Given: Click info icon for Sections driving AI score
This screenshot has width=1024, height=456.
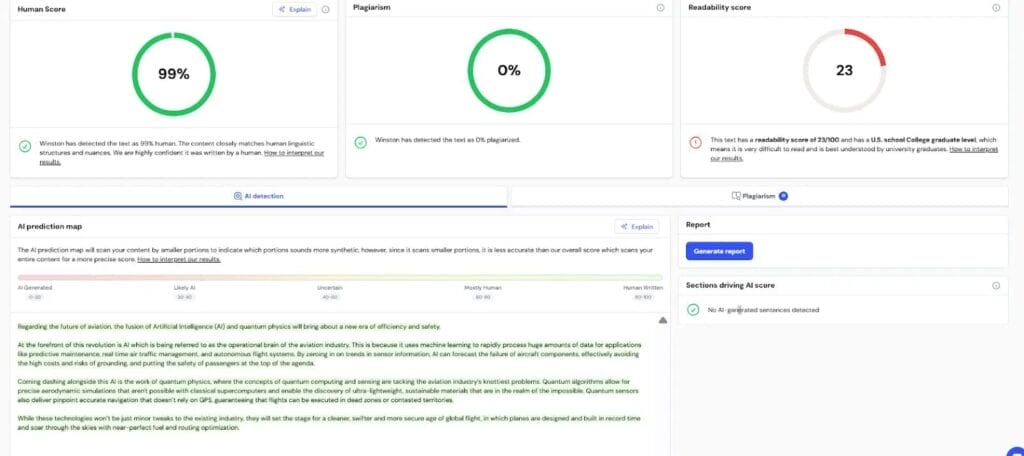Looking at the screenshot, I should 996,285.
